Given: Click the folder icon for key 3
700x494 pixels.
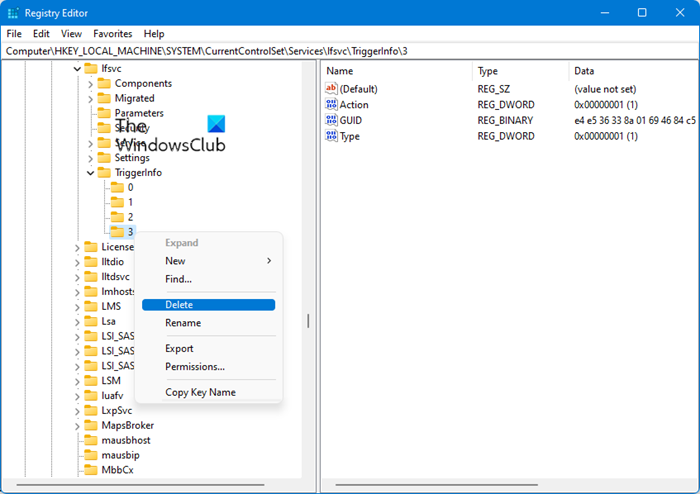Looking at the screenshot, I should (117, 232).
